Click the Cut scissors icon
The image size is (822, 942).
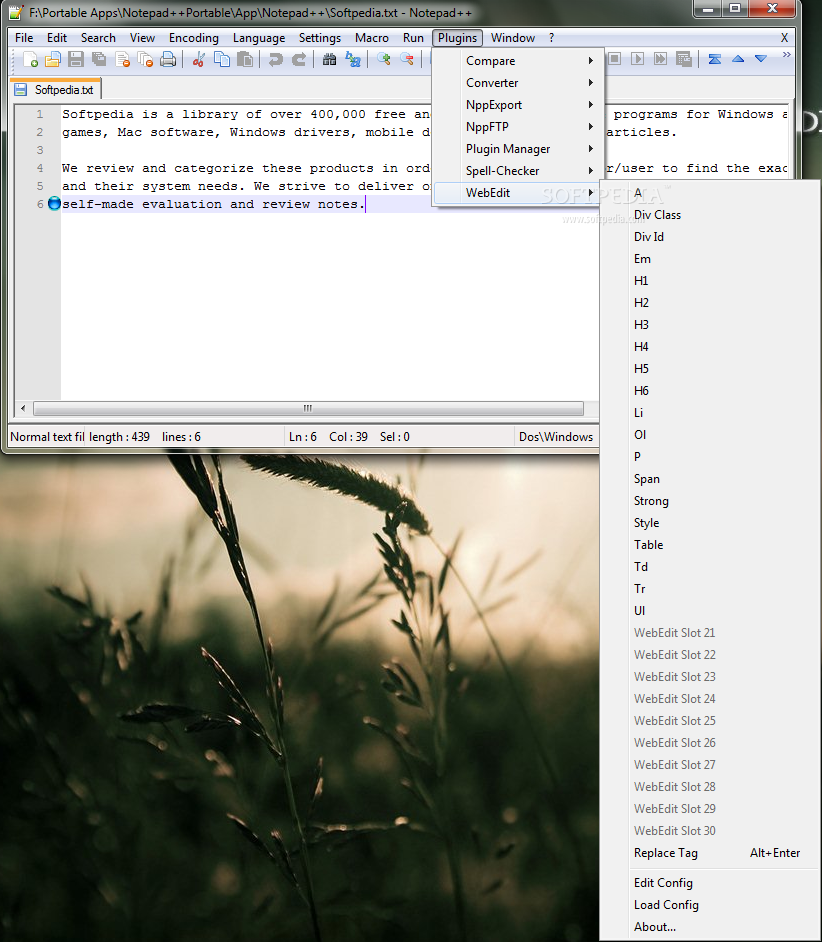198,59
